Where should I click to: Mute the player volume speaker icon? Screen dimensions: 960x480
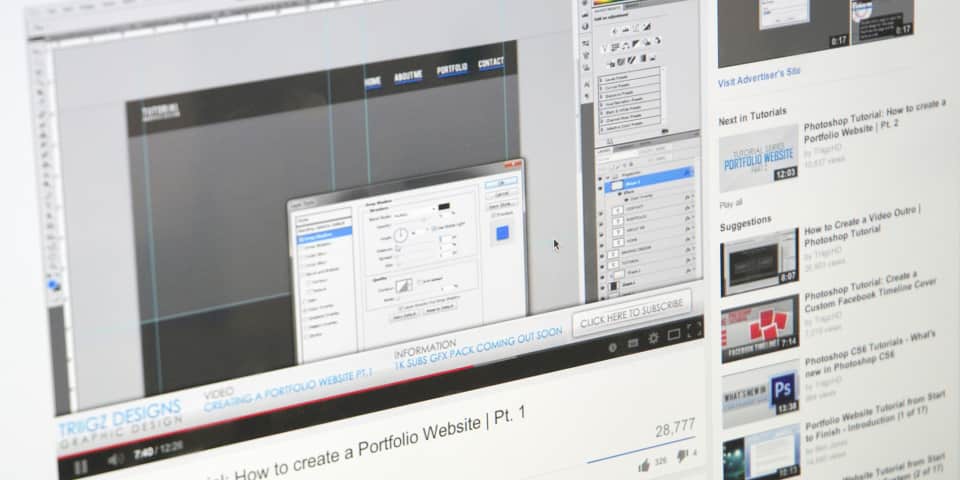[115, 459]
